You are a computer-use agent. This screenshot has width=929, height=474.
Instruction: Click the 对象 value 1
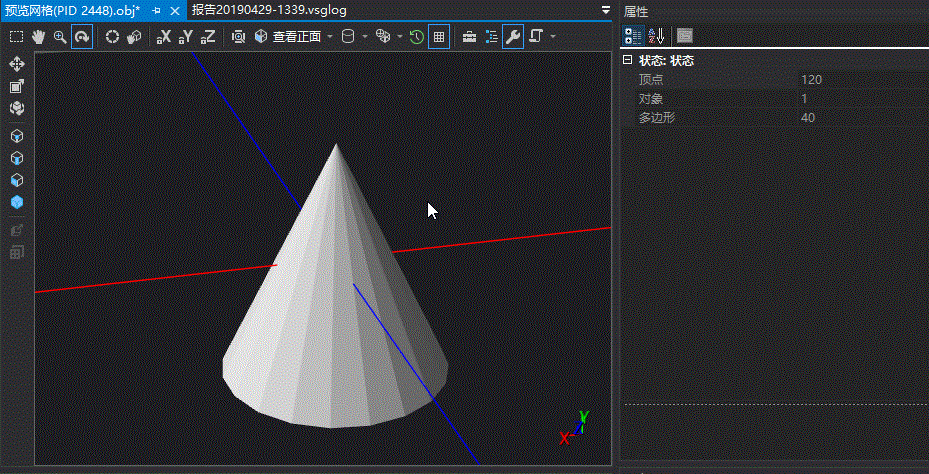pyautogui.click(x=804, y=98)
